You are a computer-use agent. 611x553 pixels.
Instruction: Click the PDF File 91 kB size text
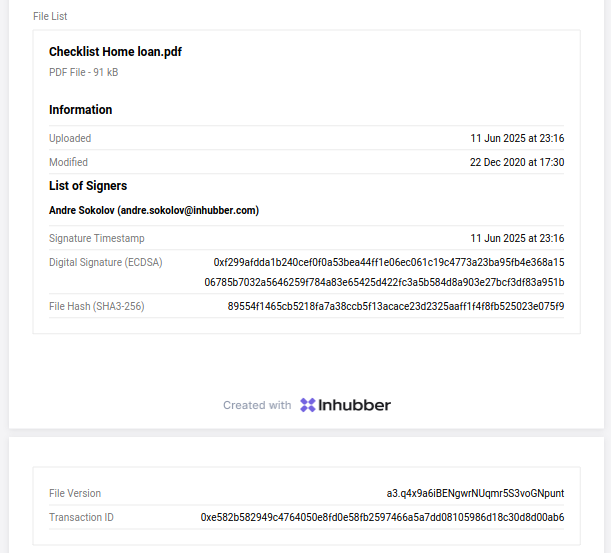tap(83, 72)
